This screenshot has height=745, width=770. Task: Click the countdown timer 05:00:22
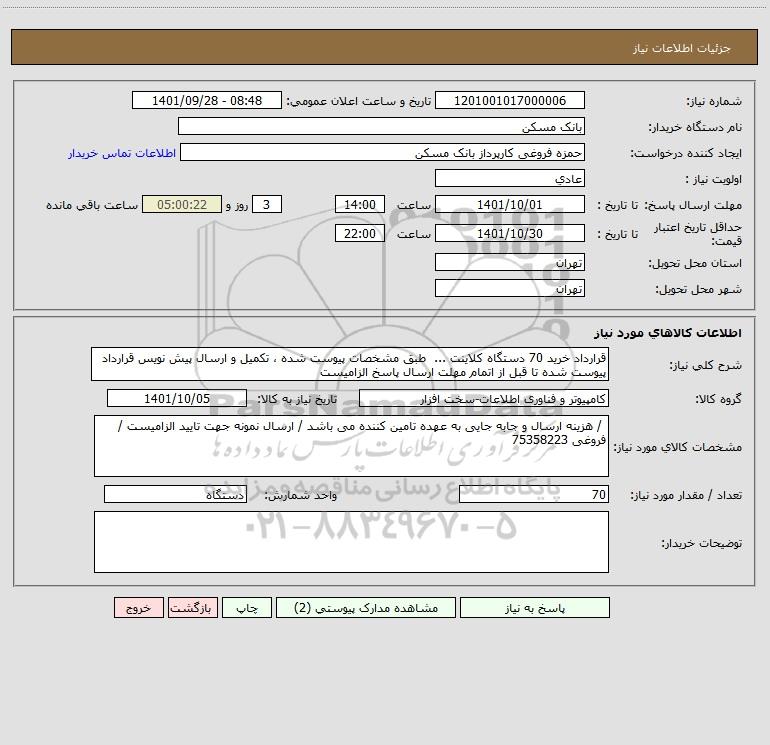click(182, 204)
